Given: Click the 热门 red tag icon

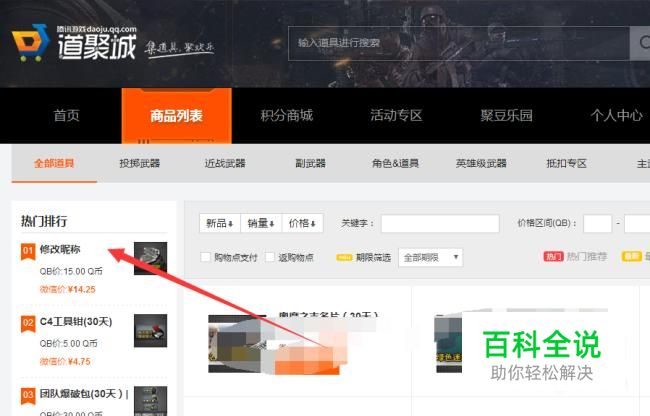Looking at the screenshot, I should click(553, 256).
